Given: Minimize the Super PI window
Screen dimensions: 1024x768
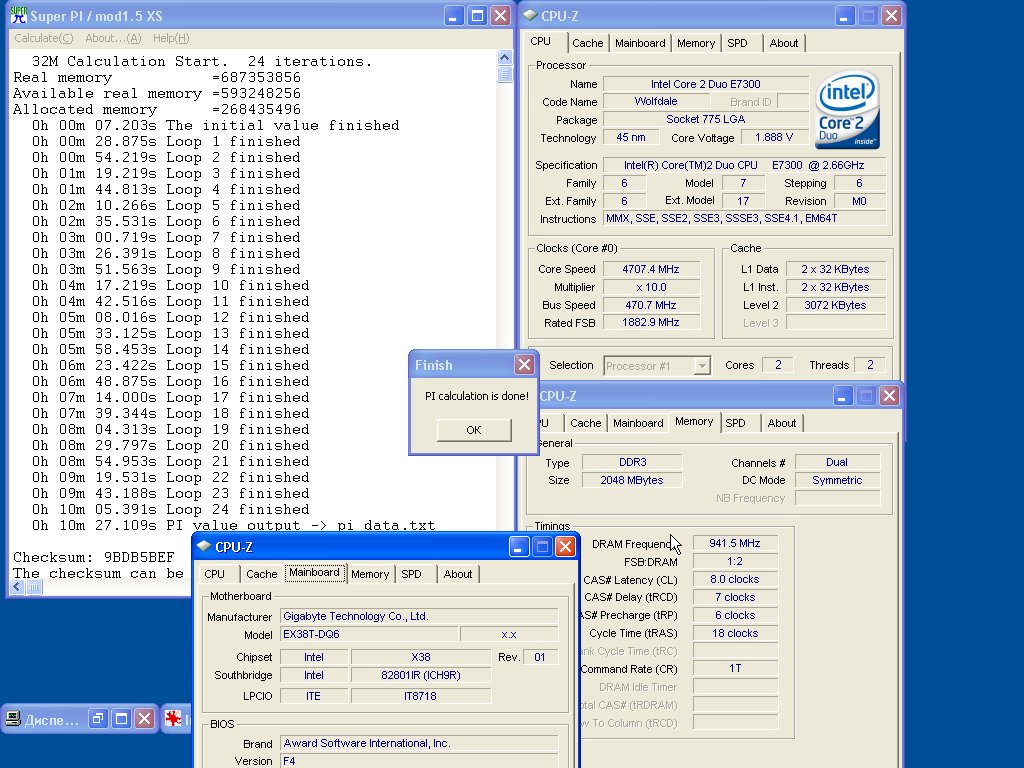Looking at the screenshot, I should (x=454, y=16).
